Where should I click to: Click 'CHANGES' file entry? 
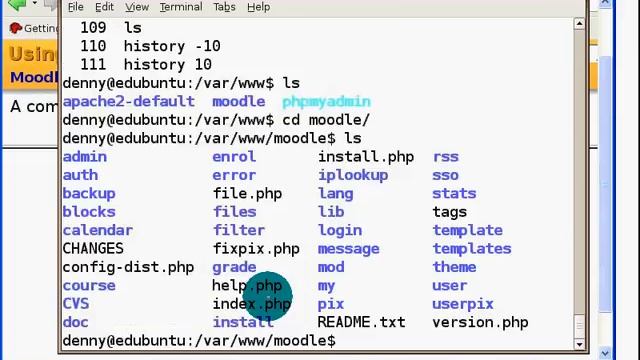(x=93, y=249)
